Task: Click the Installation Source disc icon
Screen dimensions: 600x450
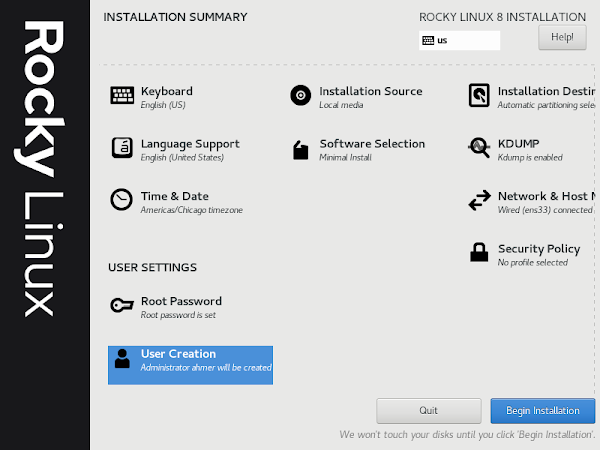Action: (x=301, y=95)
